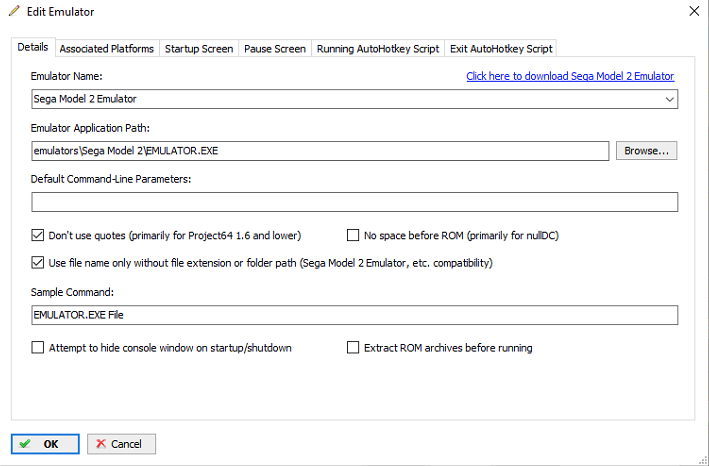Switch to the Details tab
Image resolution: width=709 pixels, height=466 pixels.
point(33,47)
